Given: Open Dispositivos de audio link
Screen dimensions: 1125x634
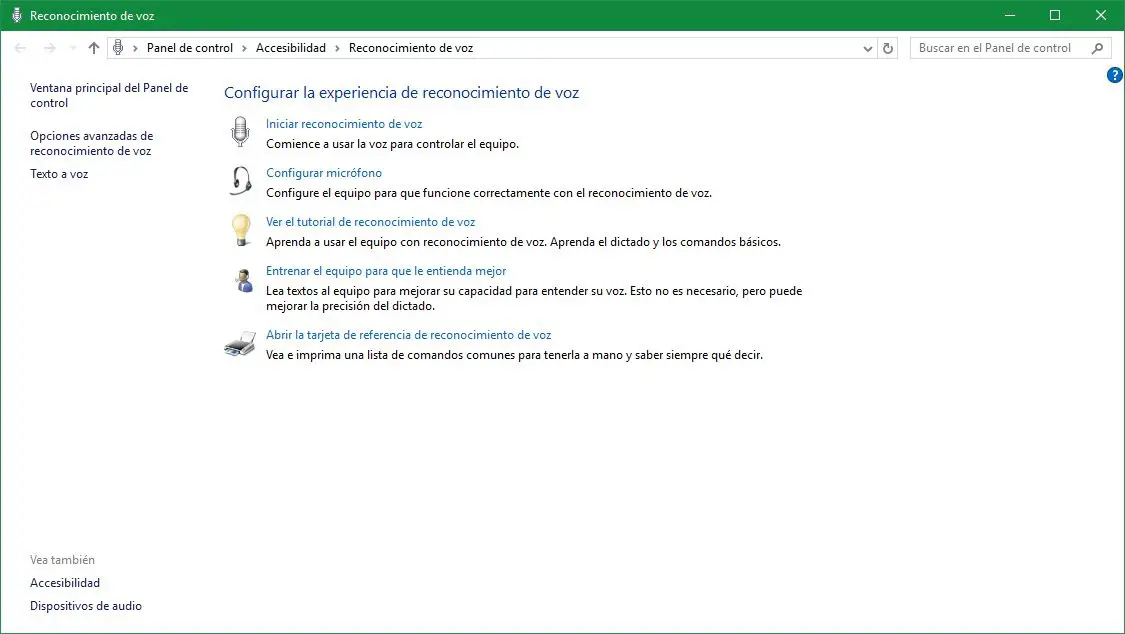Looking at the screenshot, I should click(x=85, y=606).
